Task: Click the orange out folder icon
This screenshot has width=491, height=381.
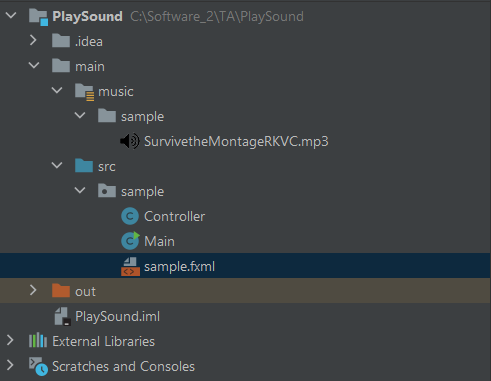Action: click(x=61, y=291)
